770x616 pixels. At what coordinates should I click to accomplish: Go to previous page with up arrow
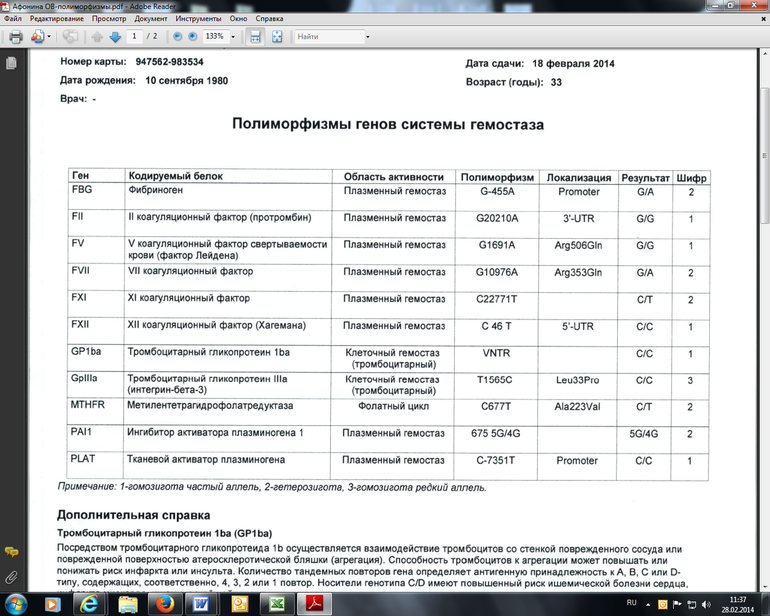coord(97,37)
